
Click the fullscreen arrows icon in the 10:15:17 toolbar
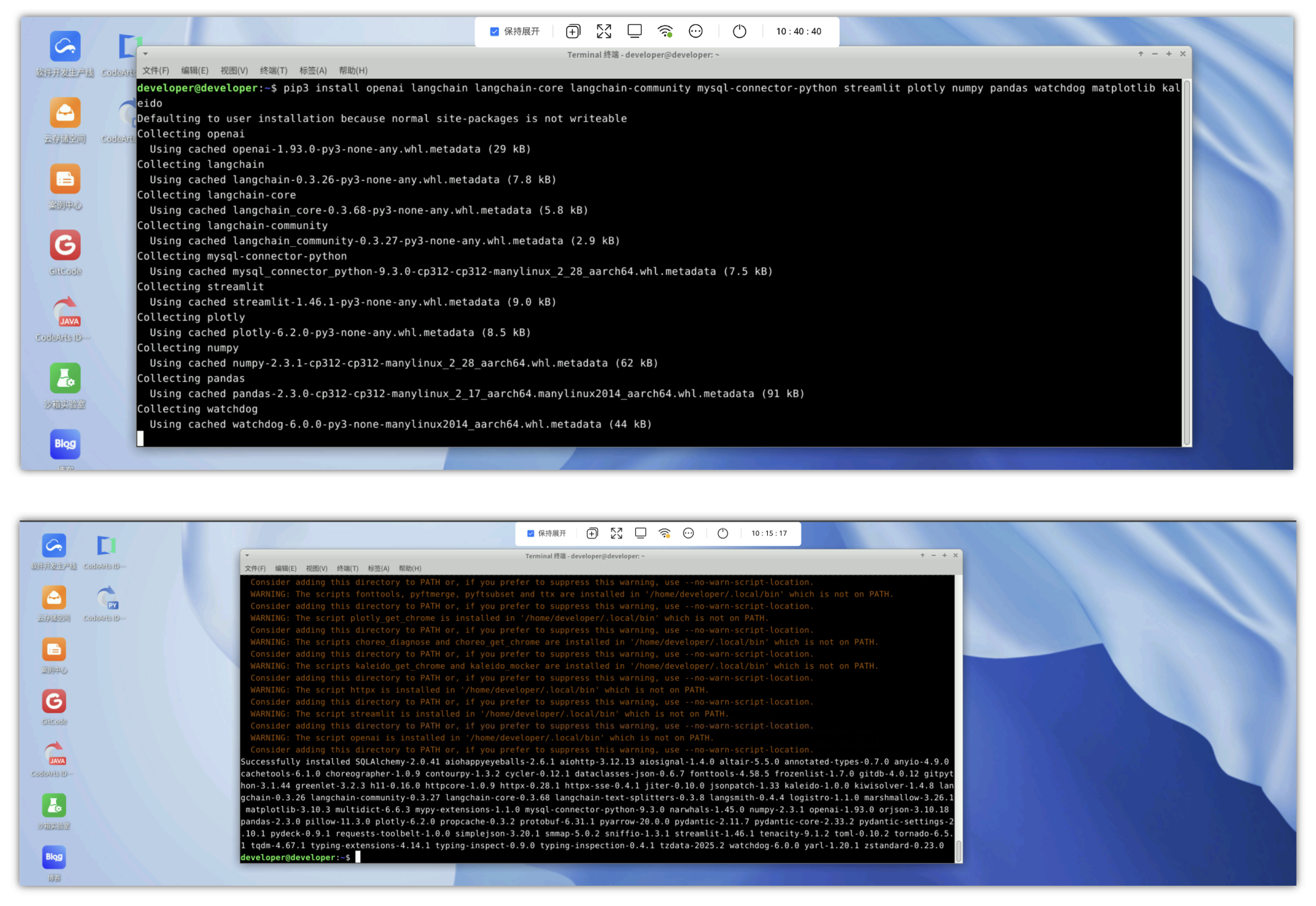616,533
